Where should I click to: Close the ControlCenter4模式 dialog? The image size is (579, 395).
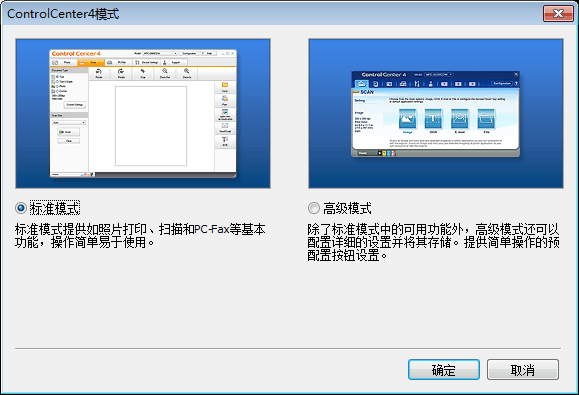[558, 14]
